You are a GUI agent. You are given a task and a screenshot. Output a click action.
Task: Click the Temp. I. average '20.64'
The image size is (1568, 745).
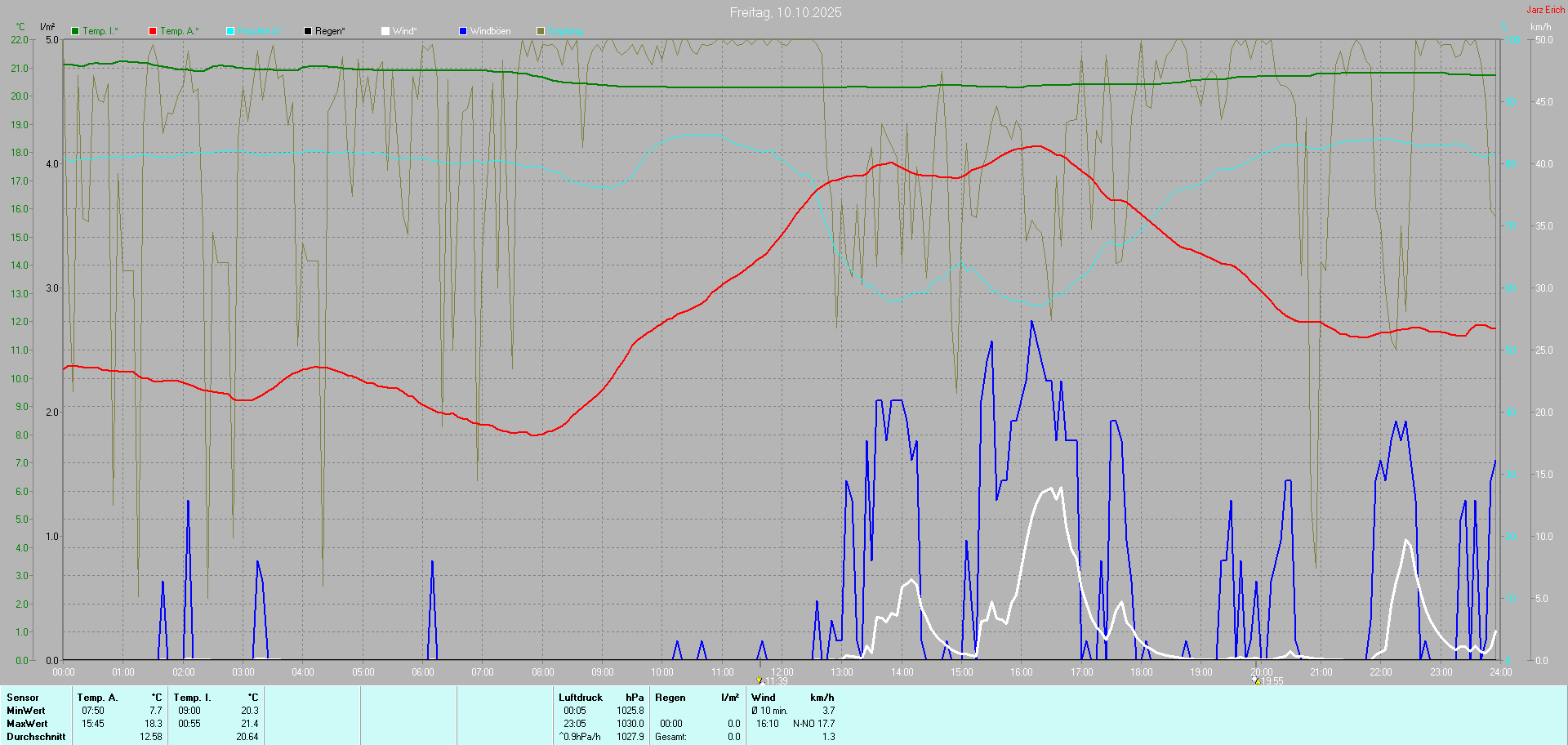[247, 737]
